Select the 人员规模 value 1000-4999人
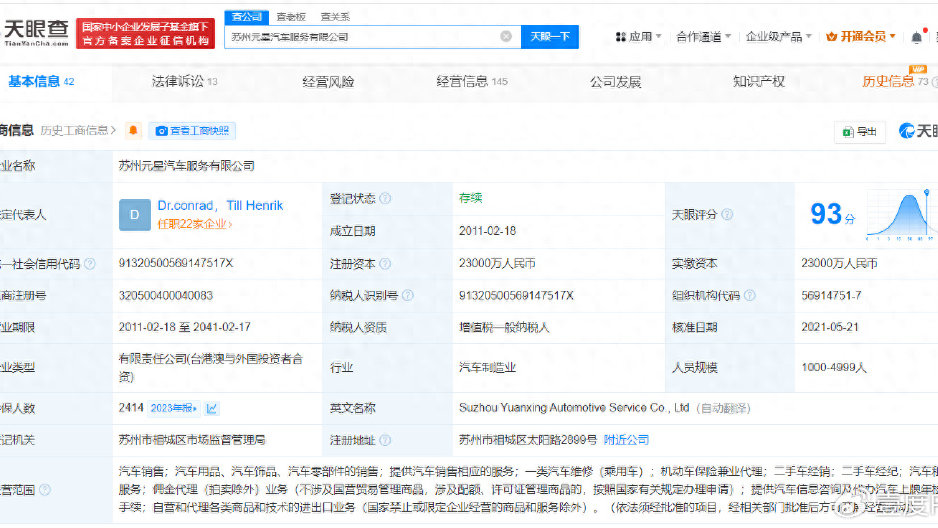This screenshot has height=528, width=938. pyautogui.click(x=834, y=368)
